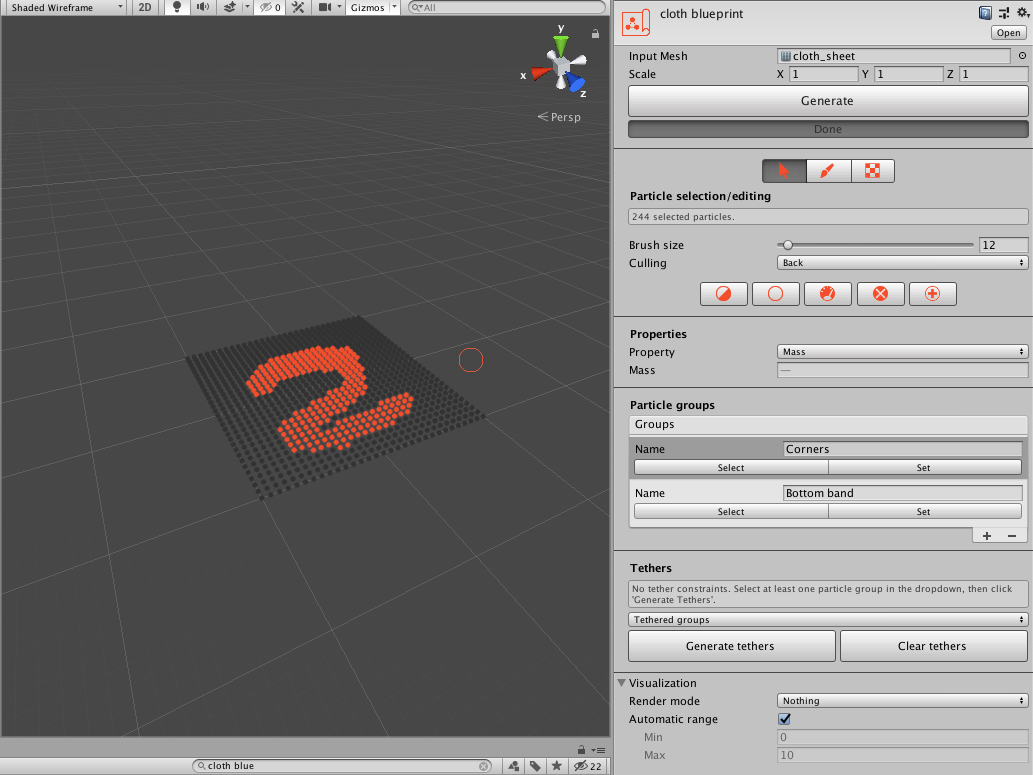Open the Culling dropdown

pyautogui.click(x=903, y=263)
